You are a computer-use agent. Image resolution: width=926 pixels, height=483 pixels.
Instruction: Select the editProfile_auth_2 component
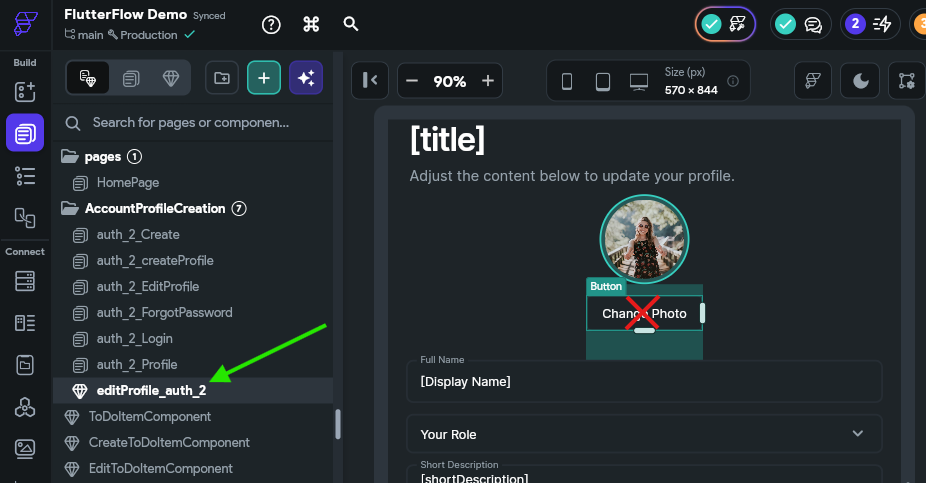193,390
